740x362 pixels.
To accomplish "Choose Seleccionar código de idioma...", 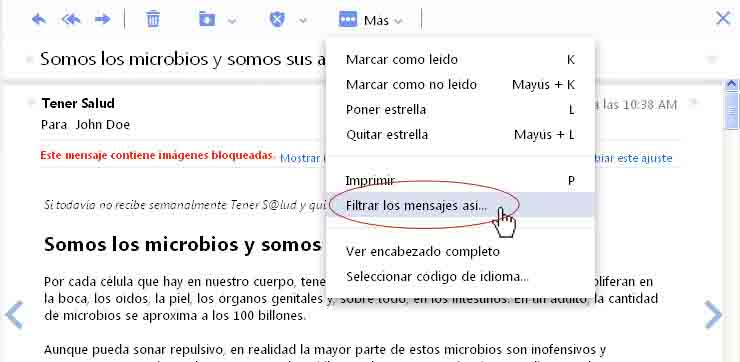I will (460, 276).
